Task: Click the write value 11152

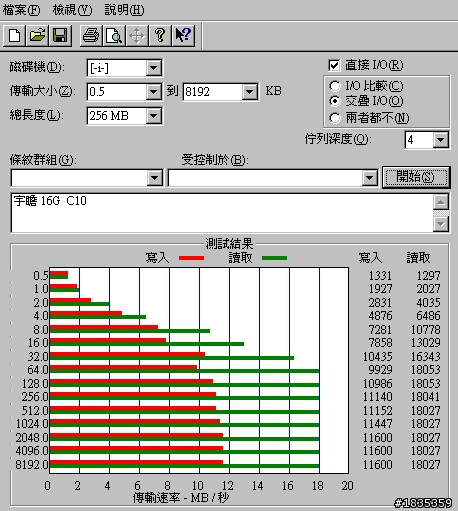Action: [x=377, y=411]
